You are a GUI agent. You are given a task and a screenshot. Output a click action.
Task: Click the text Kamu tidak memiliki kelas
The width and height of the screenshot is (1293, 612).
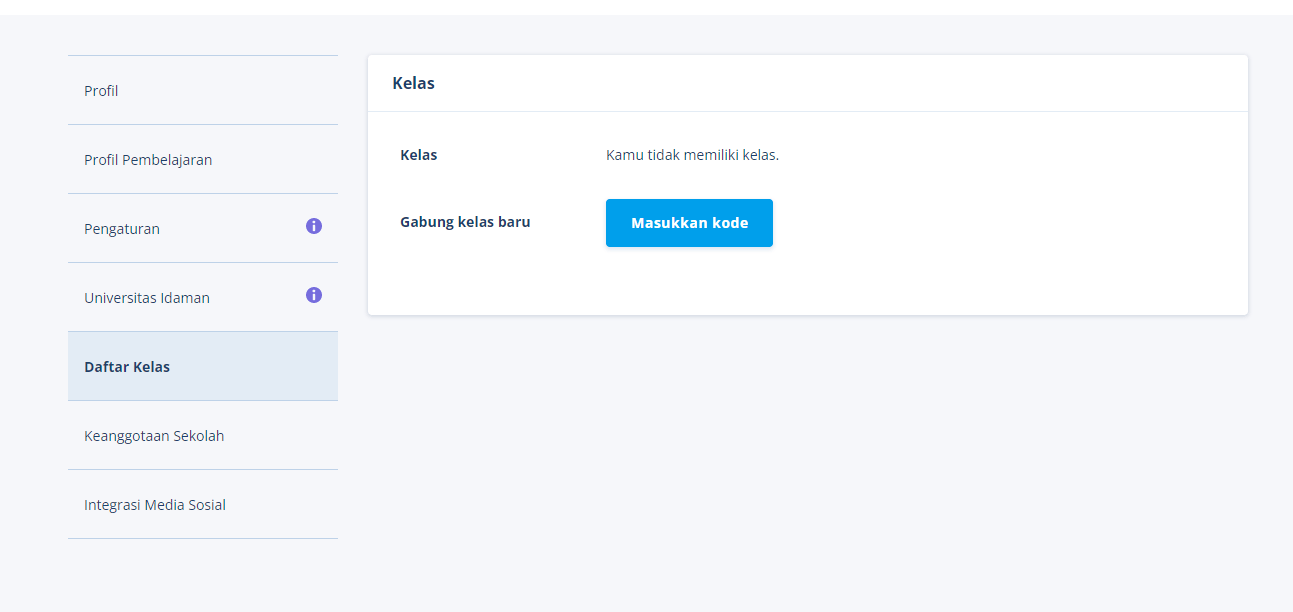pos(692,155)
